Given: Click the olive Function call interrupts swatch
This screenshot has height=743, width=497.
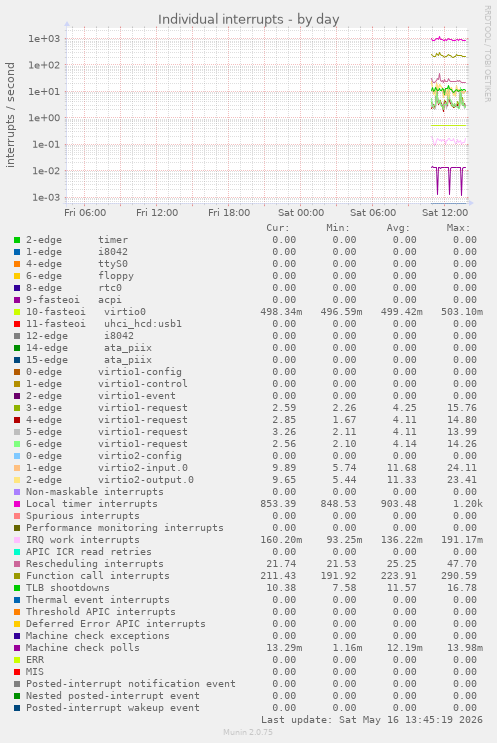Looking at the screenshot, I should 17,576.
